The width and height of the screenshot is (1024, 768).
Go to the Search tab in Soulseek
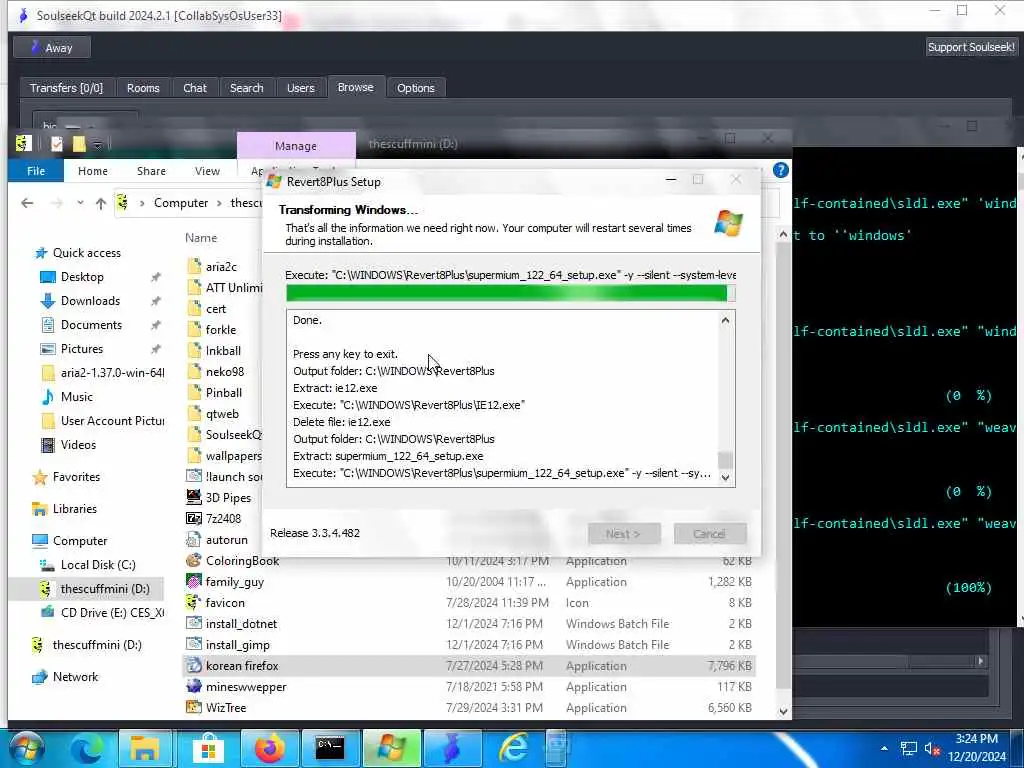click(x=246, y=88)
